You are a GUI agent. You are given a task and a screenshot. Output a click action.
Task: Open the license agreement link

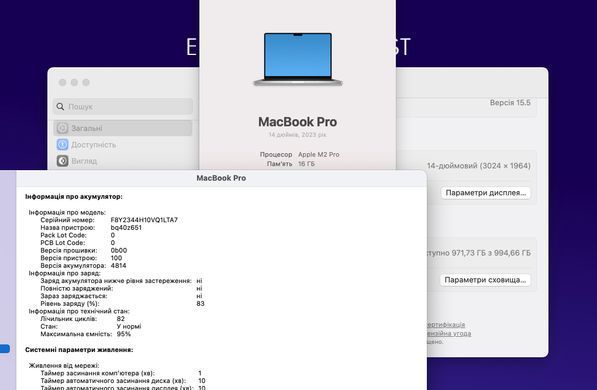pos(449,333)
